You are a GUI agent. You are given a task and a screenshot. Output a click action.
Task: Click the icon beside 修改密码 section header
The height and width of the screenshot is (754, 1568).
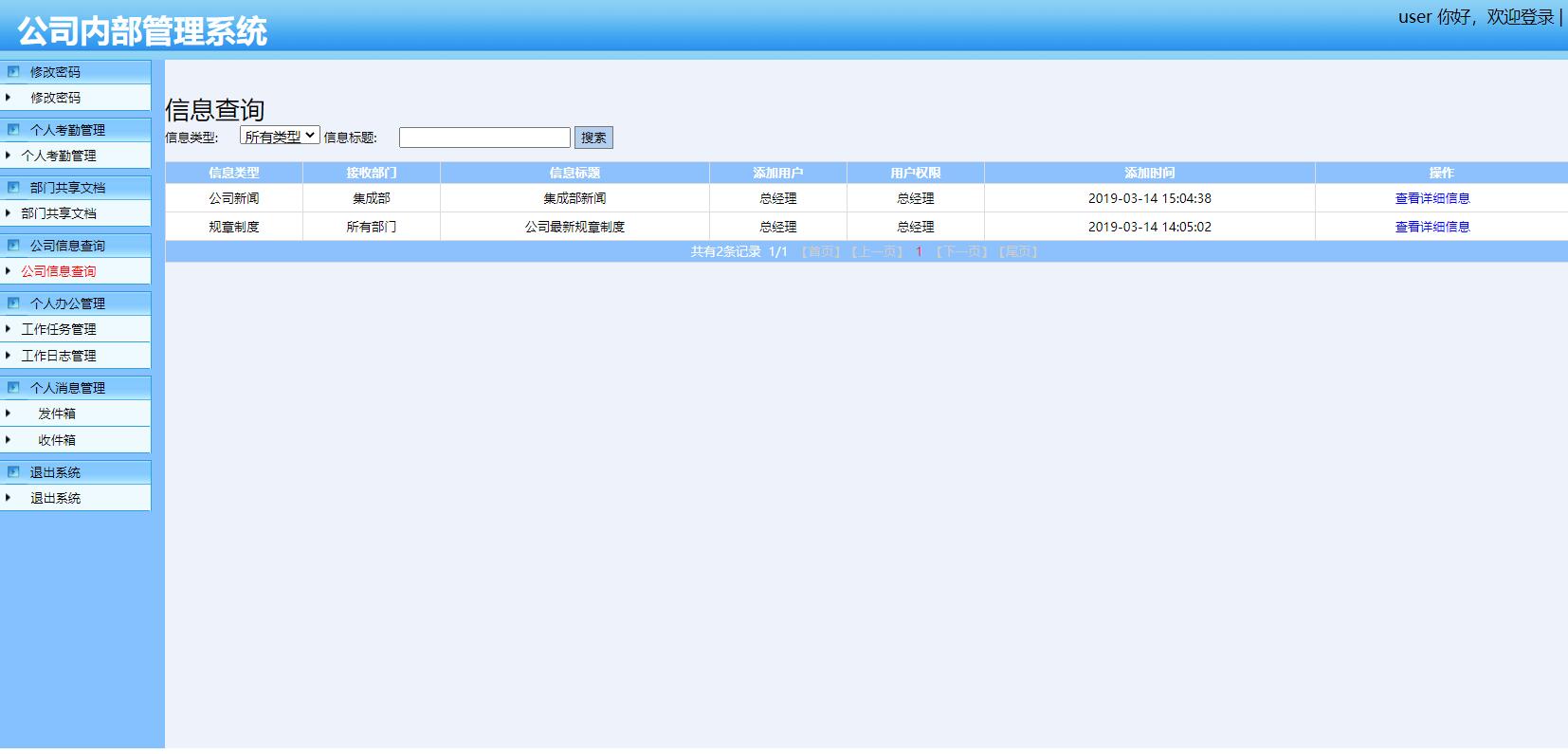[13, 71]
